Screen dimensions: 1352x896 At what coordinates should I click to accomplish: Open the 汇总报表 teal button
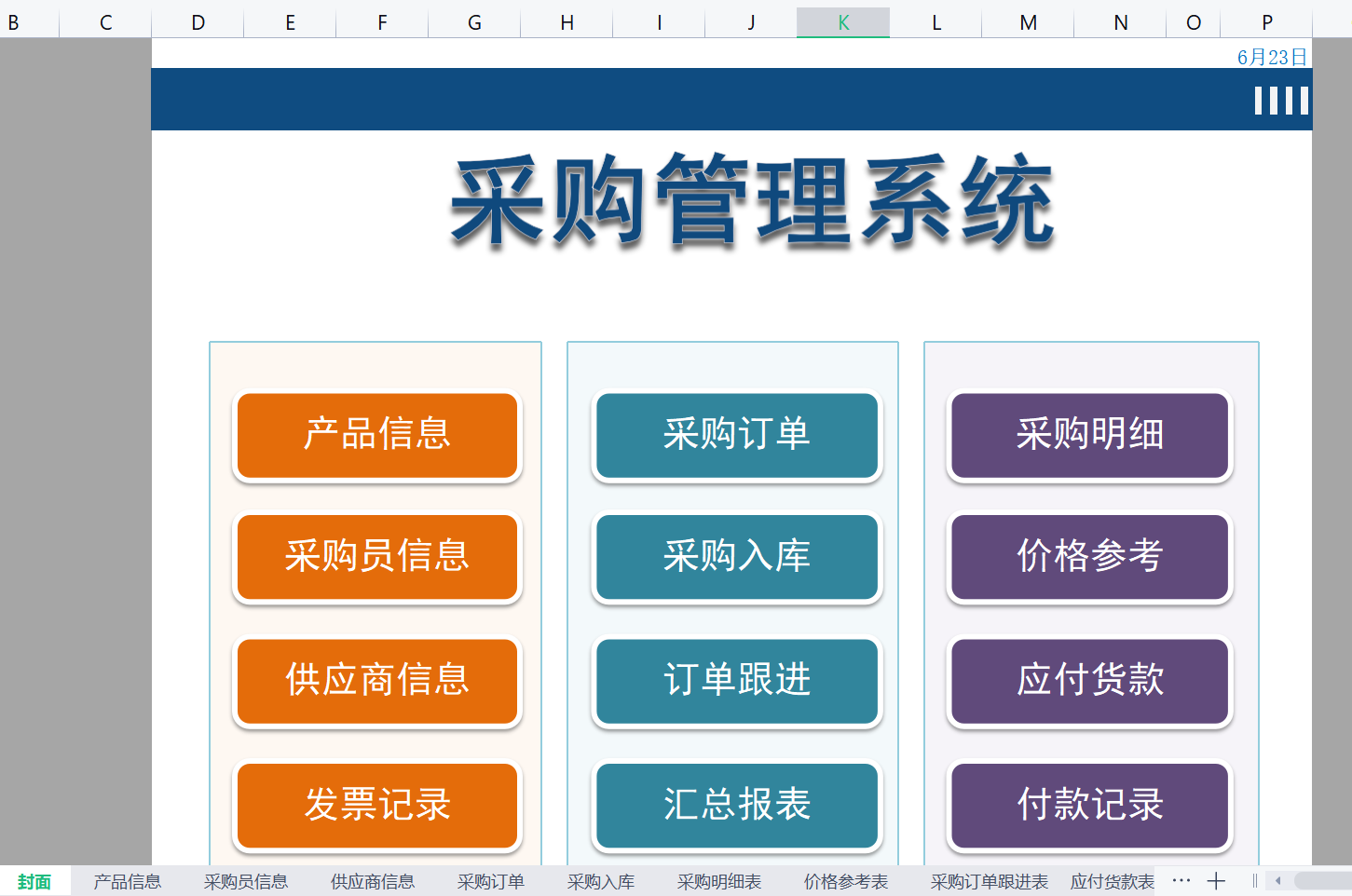pyautogui.click(x=737, y=806)
